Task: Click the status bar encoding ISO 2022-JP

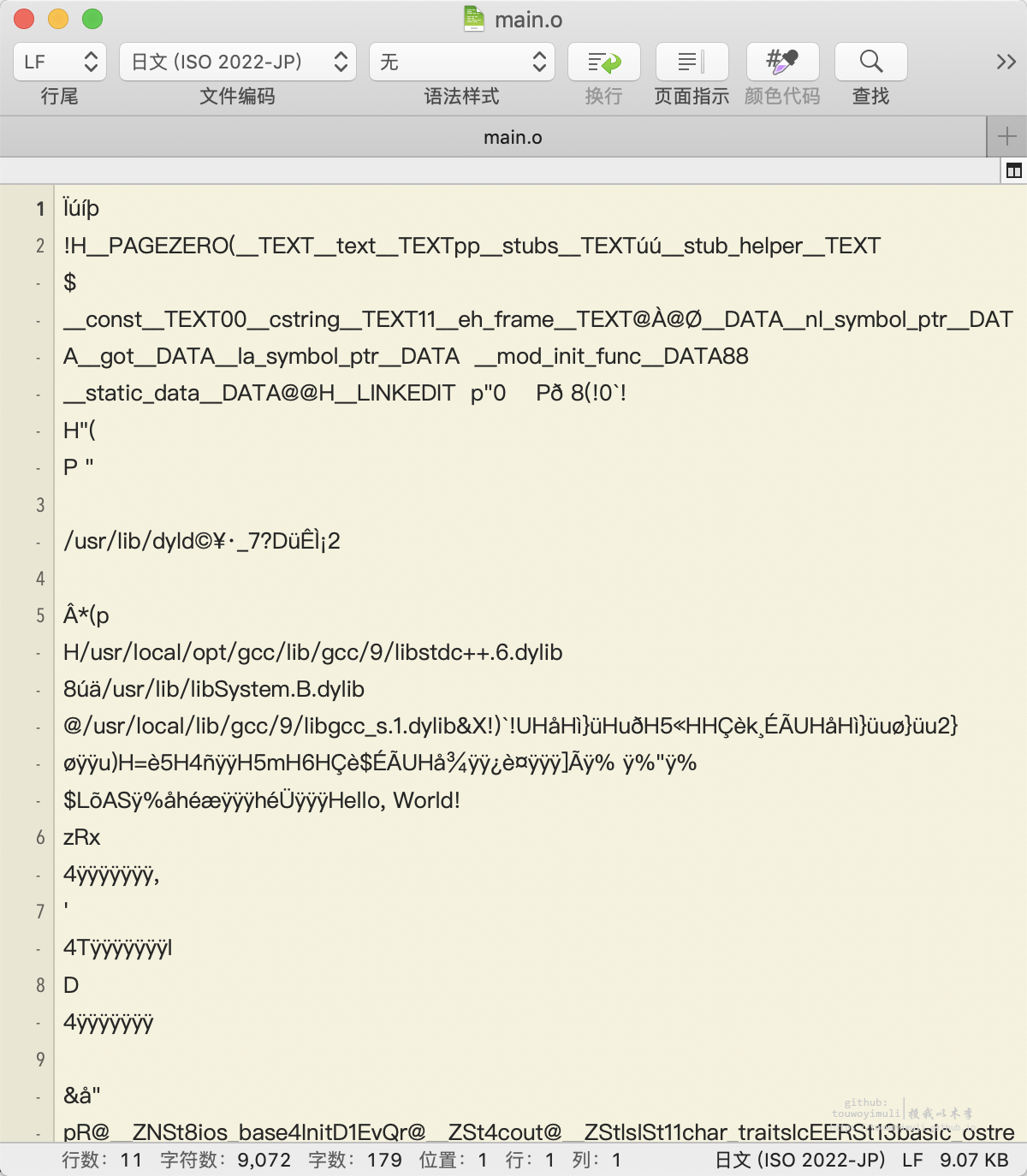Action: pos(799,1160)
